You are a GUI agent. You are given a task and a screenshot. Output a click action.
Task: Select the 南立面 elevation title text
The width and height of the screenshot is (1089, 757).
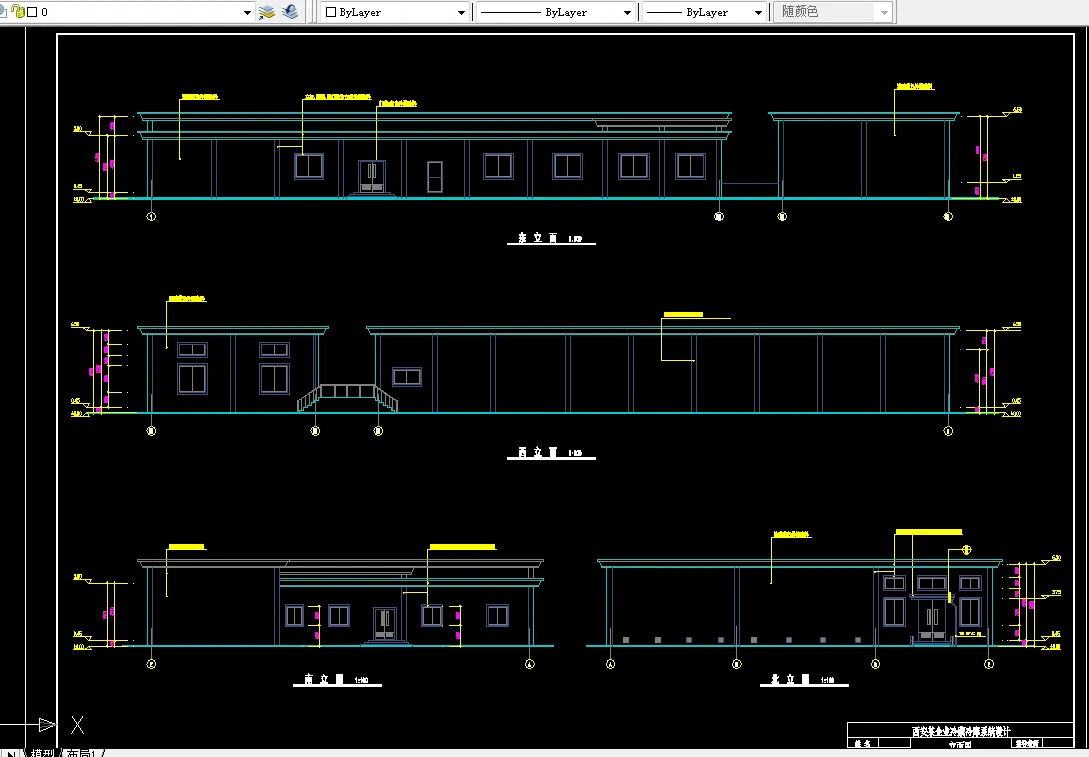click(324, 679)
